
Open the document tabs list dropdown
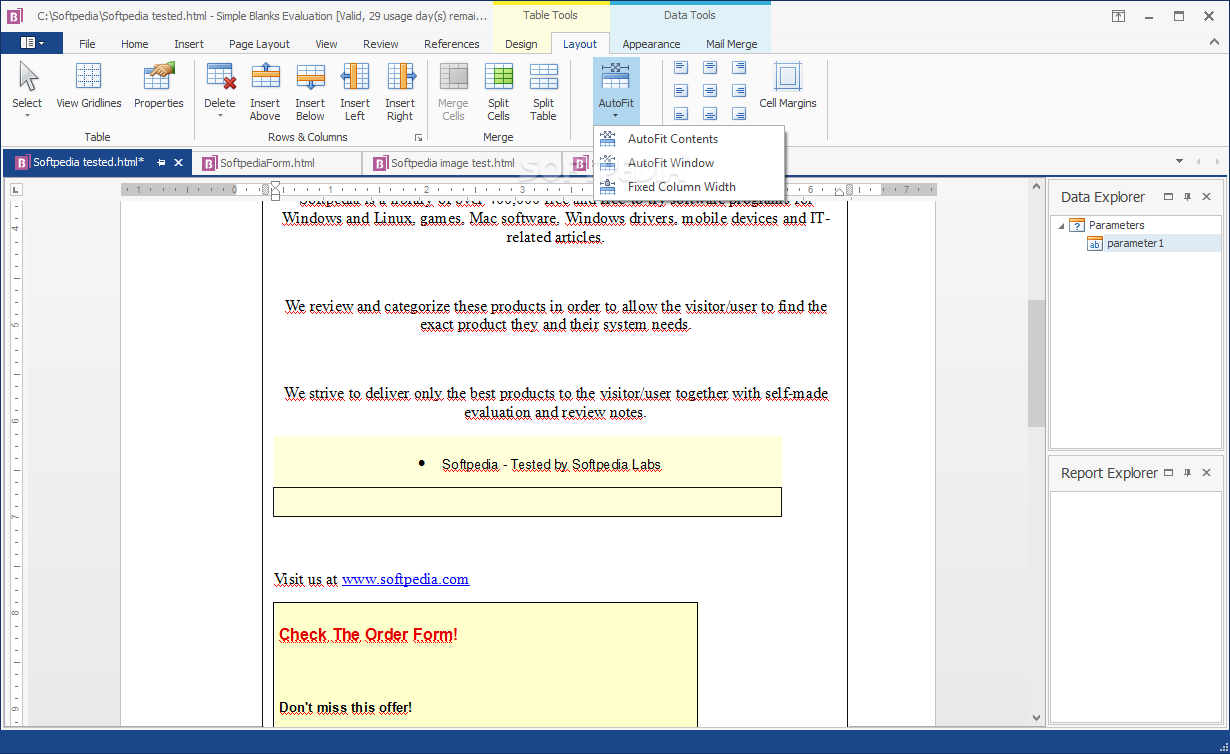point(1180,161)
